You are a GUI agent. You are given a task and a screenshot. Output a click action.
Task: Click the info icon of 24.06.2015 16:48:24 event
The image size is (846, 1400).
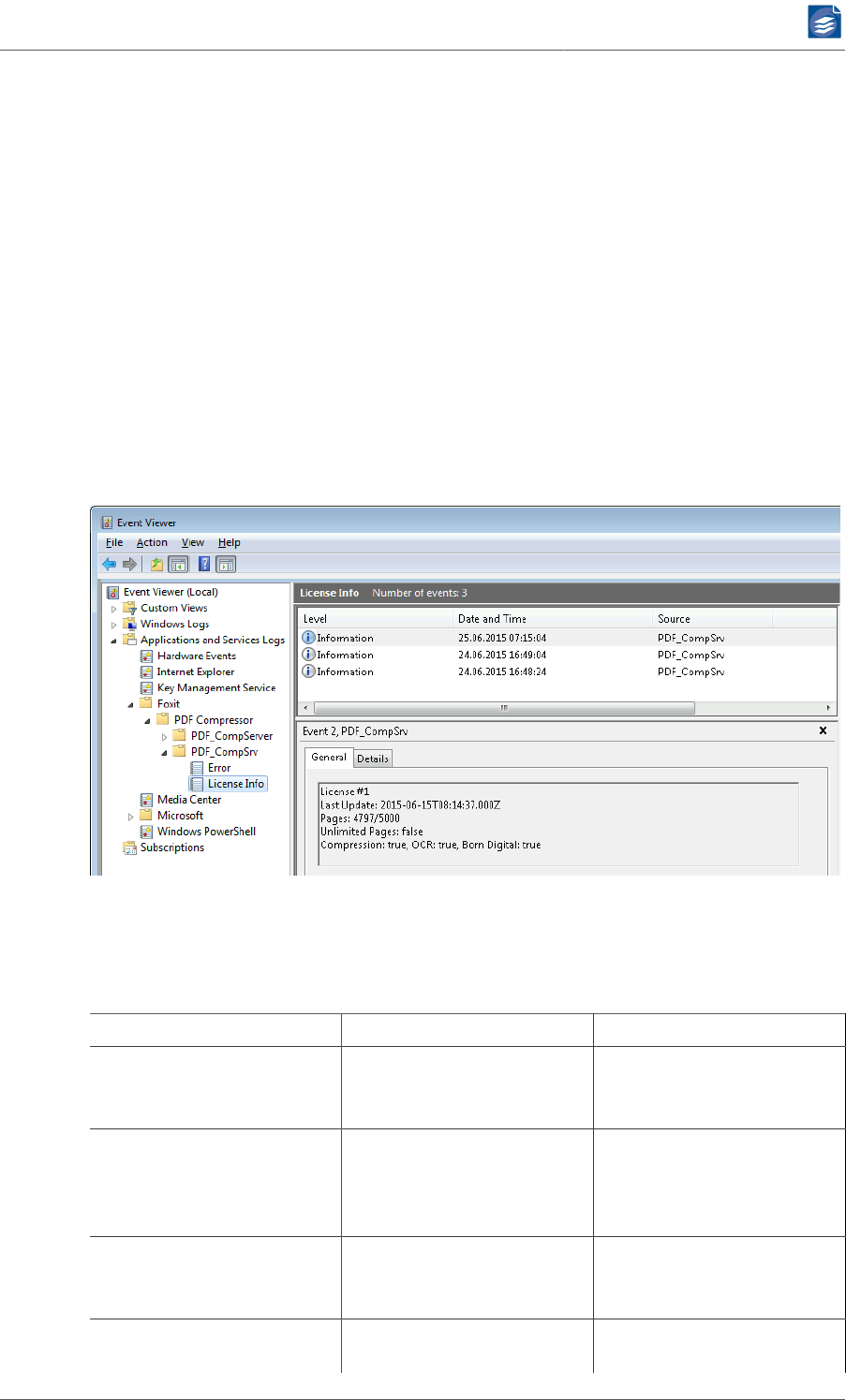point(308,671)
